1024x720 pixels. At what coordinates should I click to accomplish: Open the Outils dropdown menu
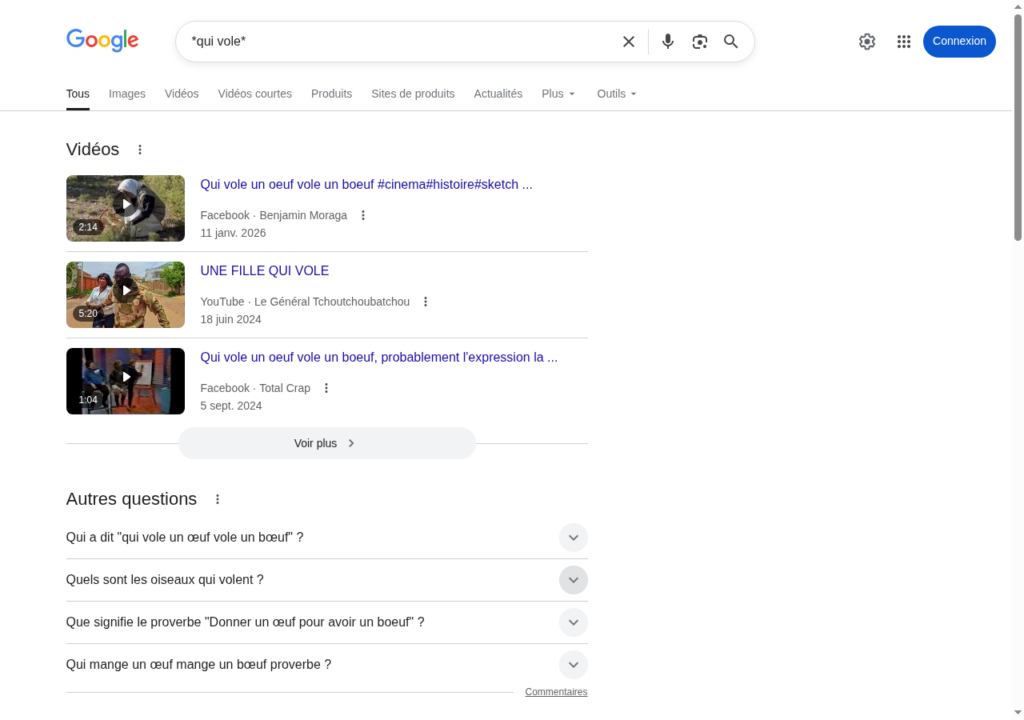tap(616, 94)
